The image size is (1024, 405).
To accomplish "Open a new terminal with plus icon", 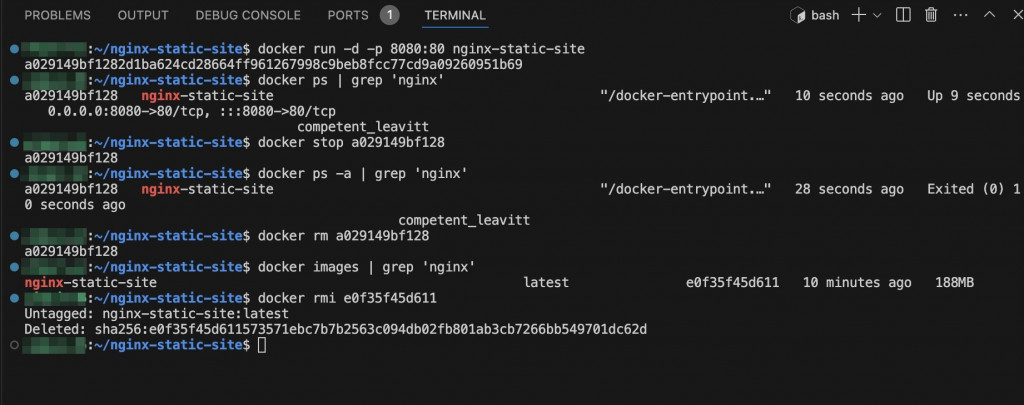I will click(859, 15).
